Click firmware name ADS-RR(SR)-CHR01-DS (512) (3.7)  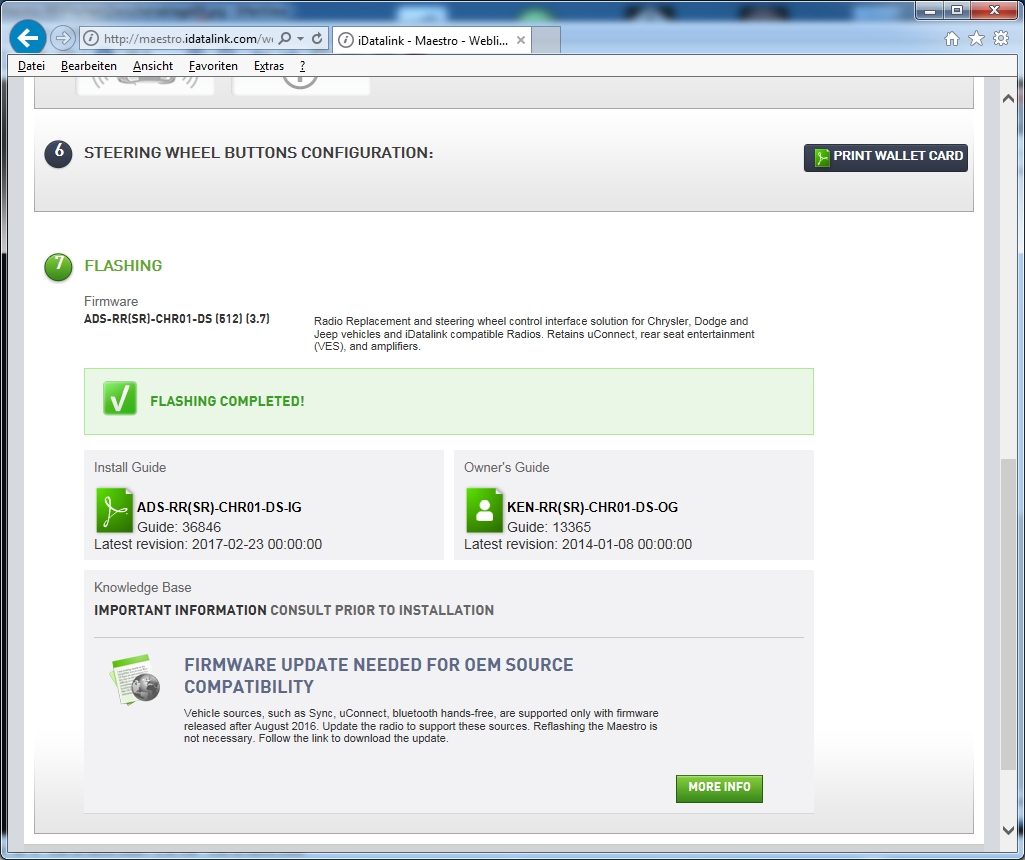176,319
